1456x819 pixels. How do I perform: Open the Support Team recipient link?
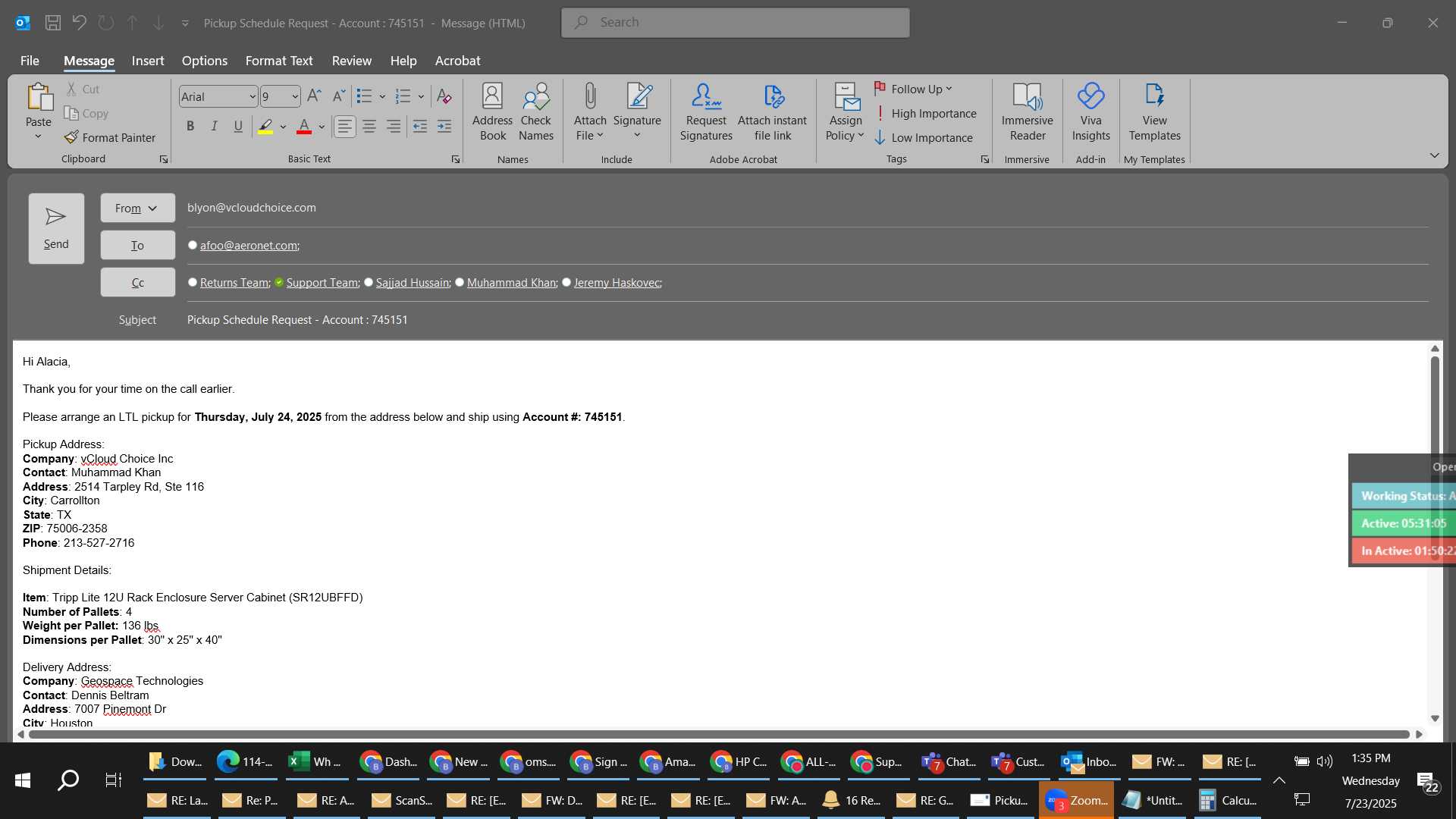point(322,282)
